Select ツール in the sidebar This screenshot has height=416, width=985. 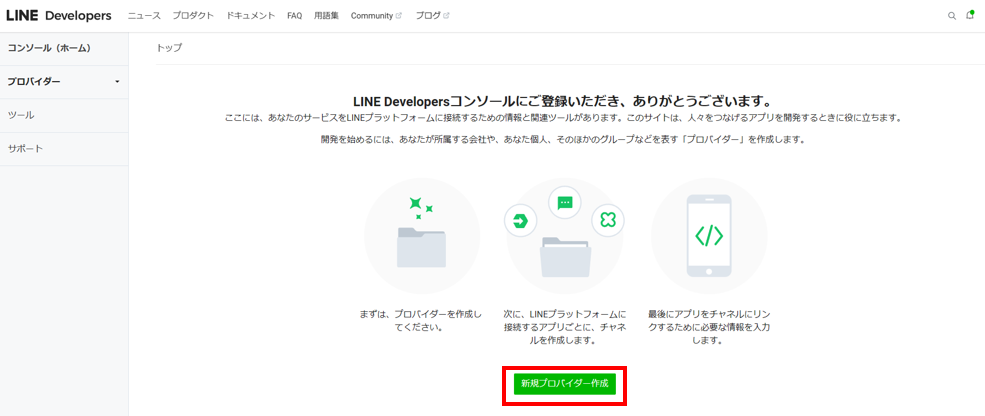(22, 115)
